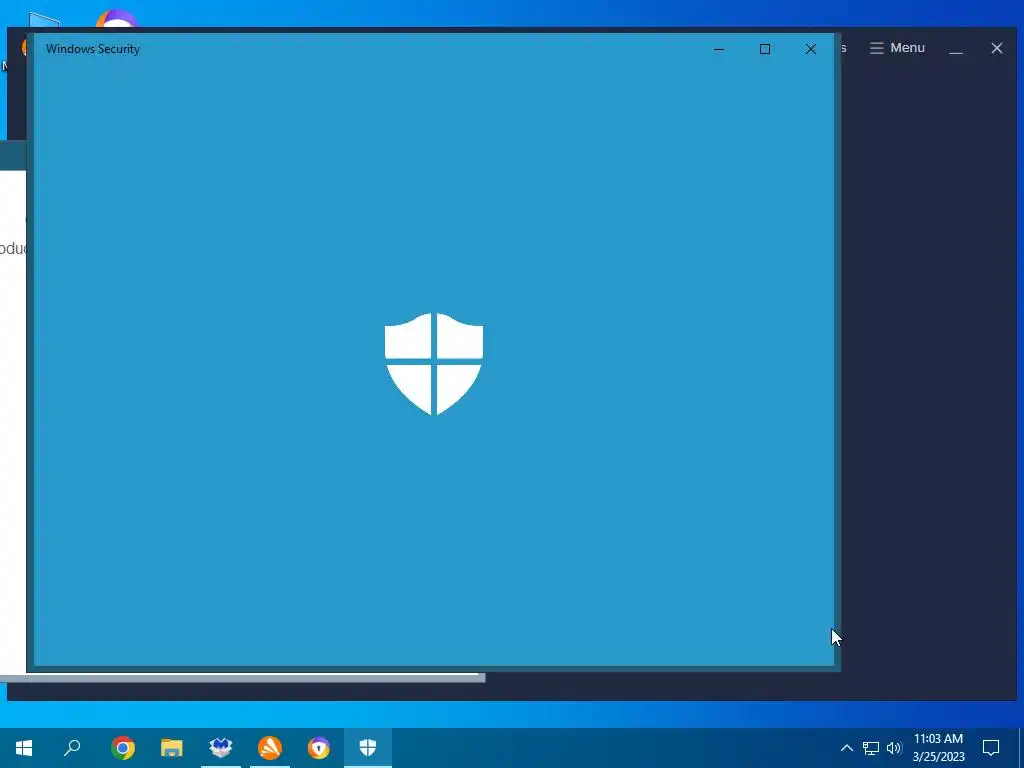1024x768 pixels.
Task: Show hidden system tray icons
Action: click(846, 748)
